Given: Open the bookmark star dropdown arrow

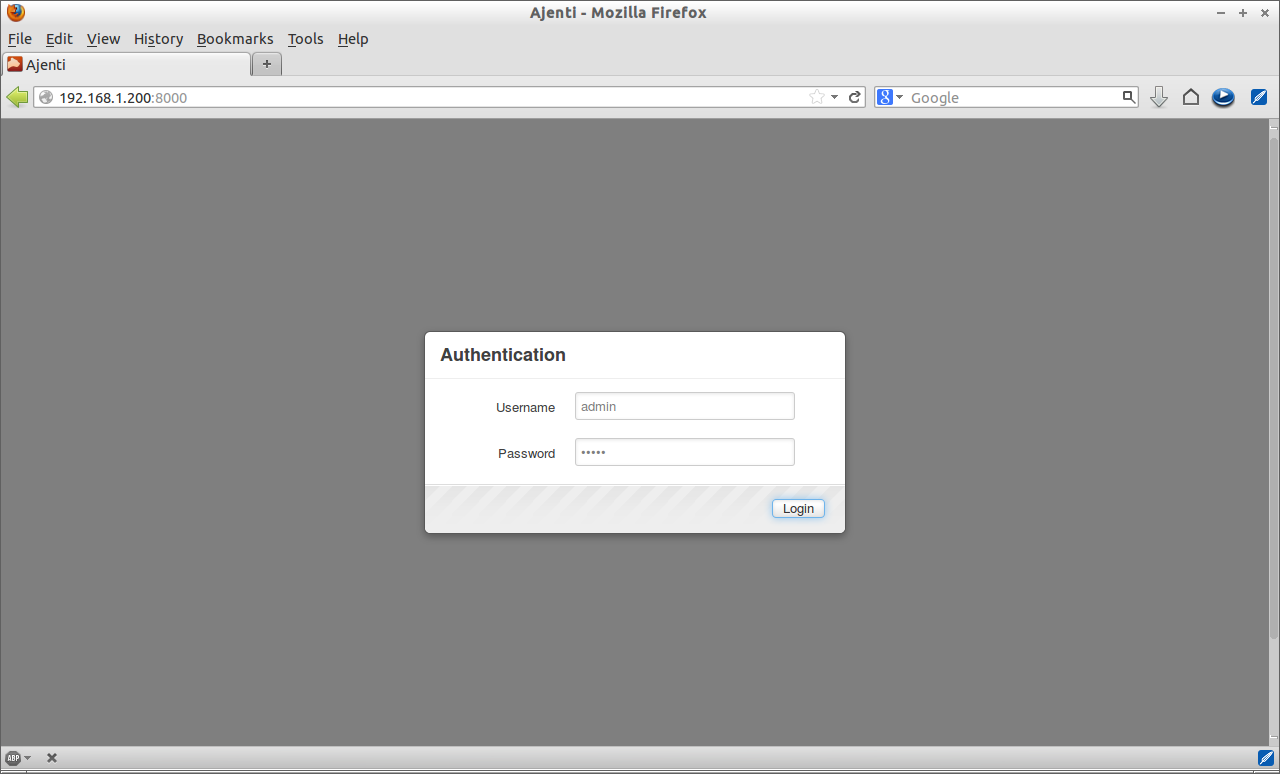Looking at the screenshot, I should click(834, 97).
